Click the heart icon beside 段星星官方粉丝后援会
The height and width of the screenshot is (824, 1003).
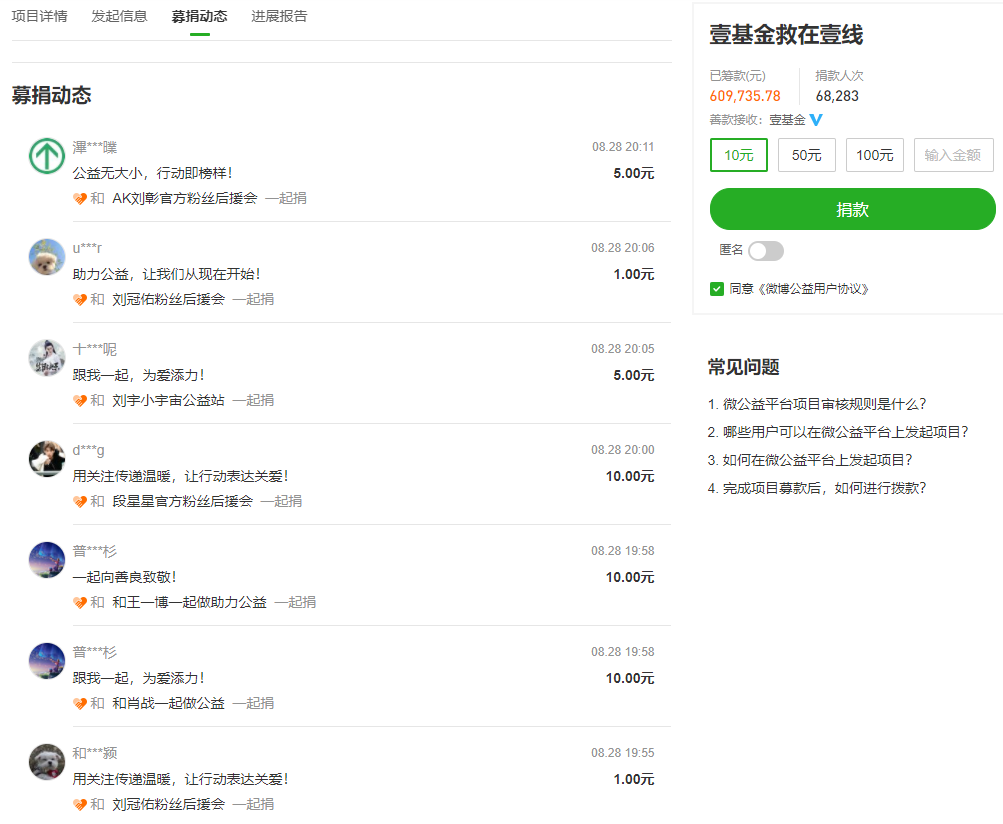[x=79, y=501]
